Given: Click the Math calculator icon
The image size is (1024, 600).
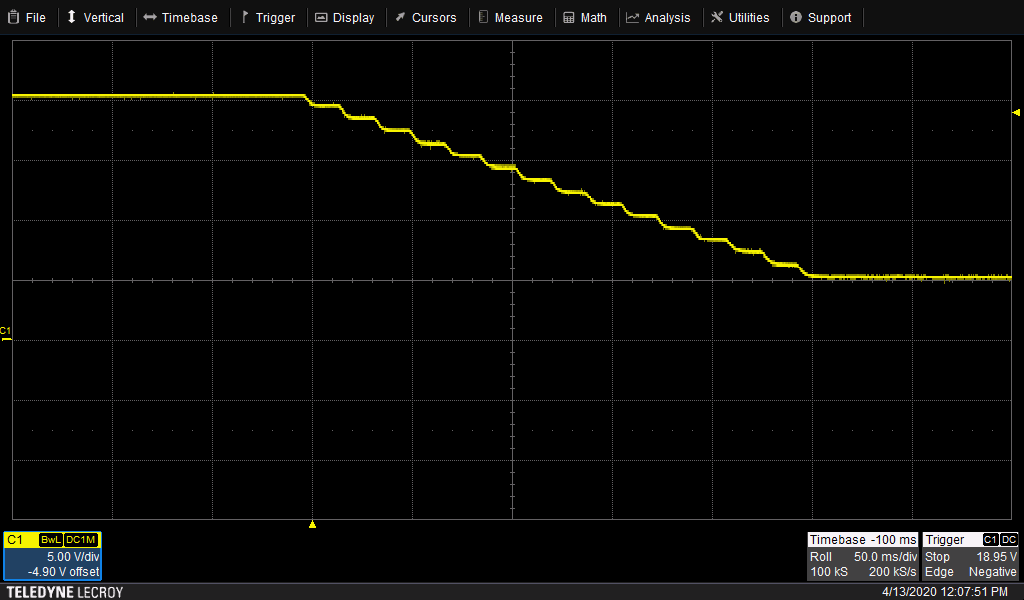Looking at the screenshot, I should pos(569,17).
